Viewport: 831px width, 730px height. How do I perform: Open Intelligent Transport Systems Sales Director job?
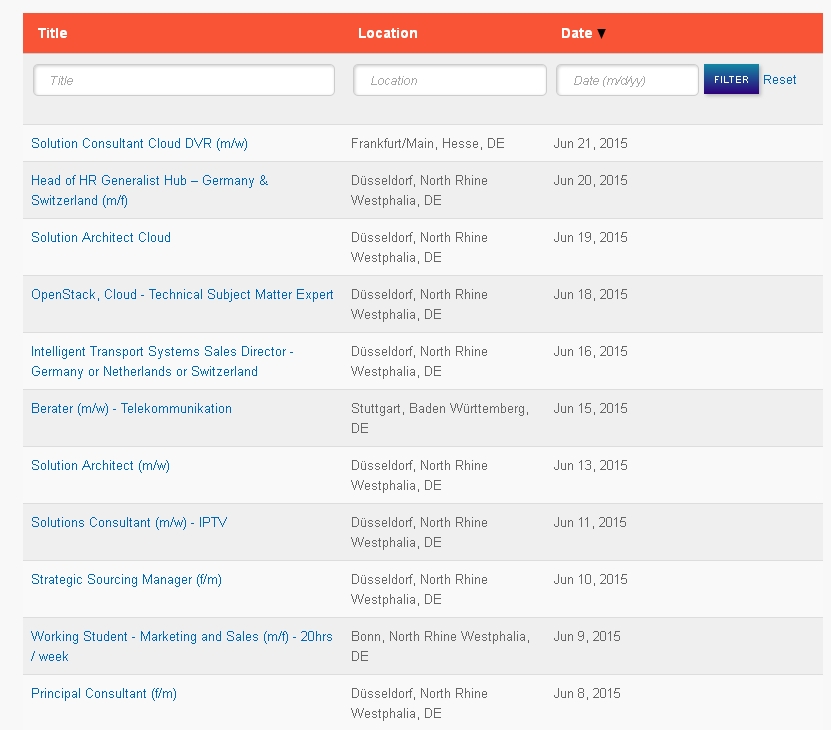click(x=162, y=362)
